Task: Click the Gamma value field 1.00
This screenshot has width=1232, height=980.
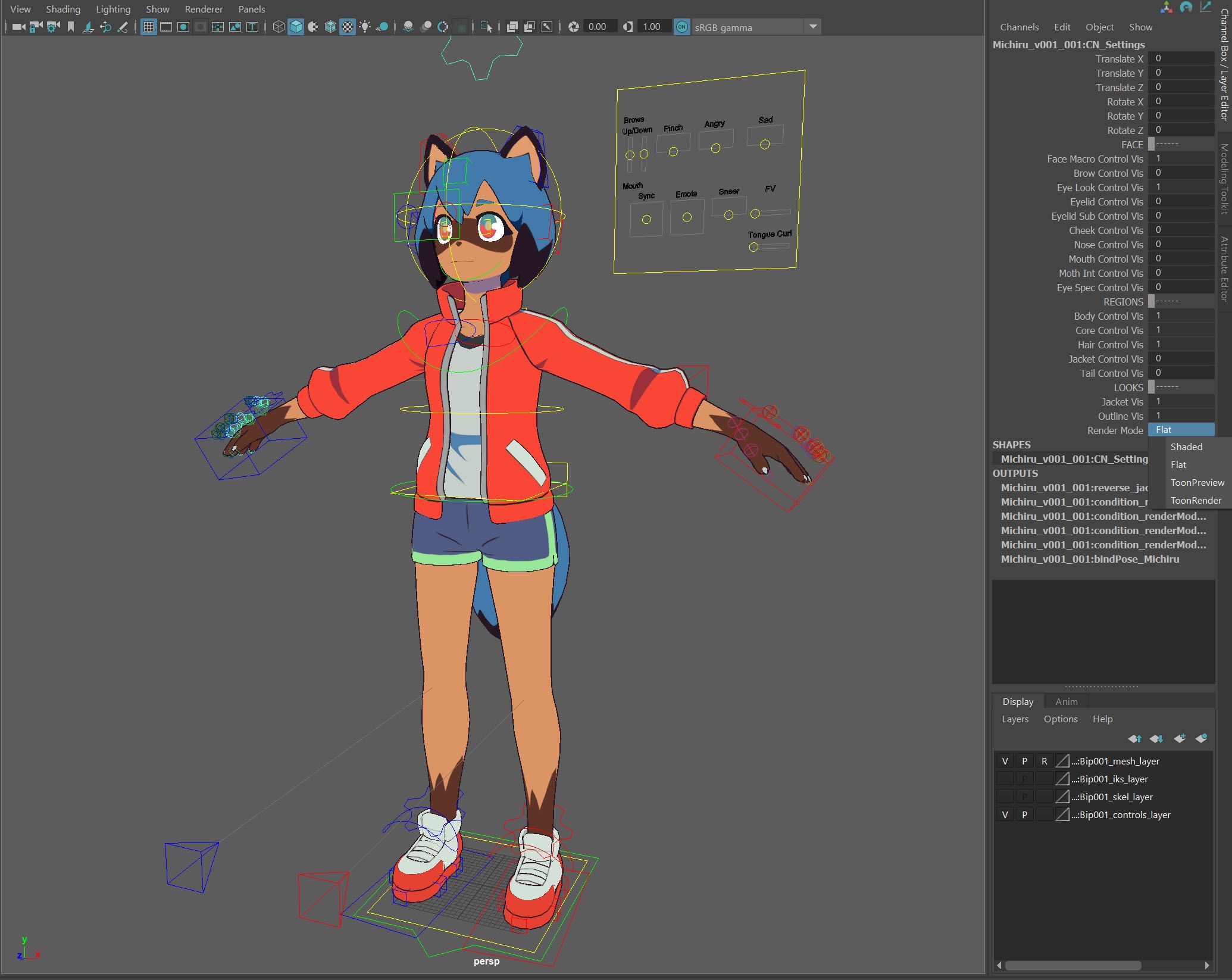Action: 653,27
